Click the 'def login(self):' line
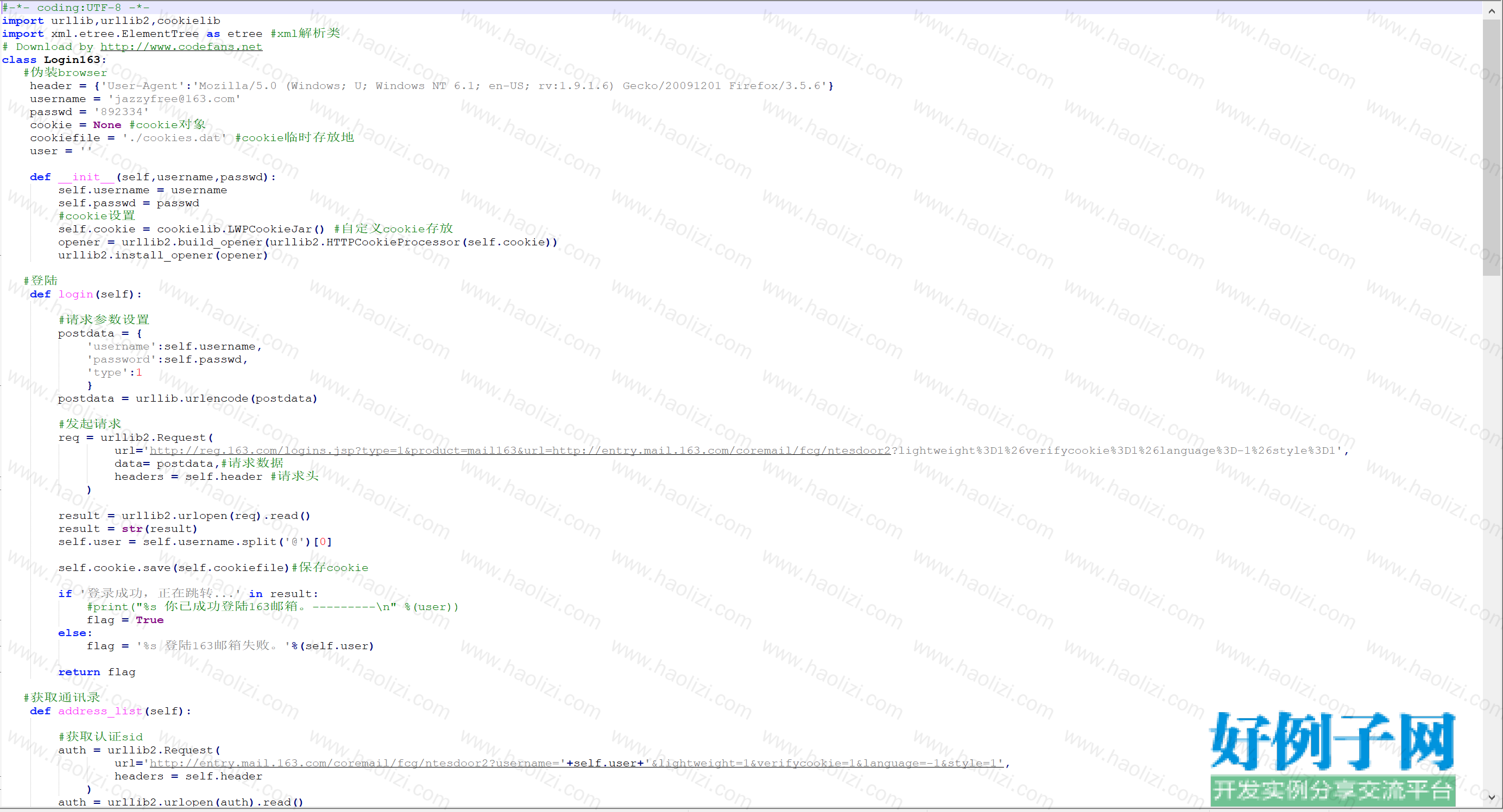Viewport: 1503px width, 812px height. [86, 294]
